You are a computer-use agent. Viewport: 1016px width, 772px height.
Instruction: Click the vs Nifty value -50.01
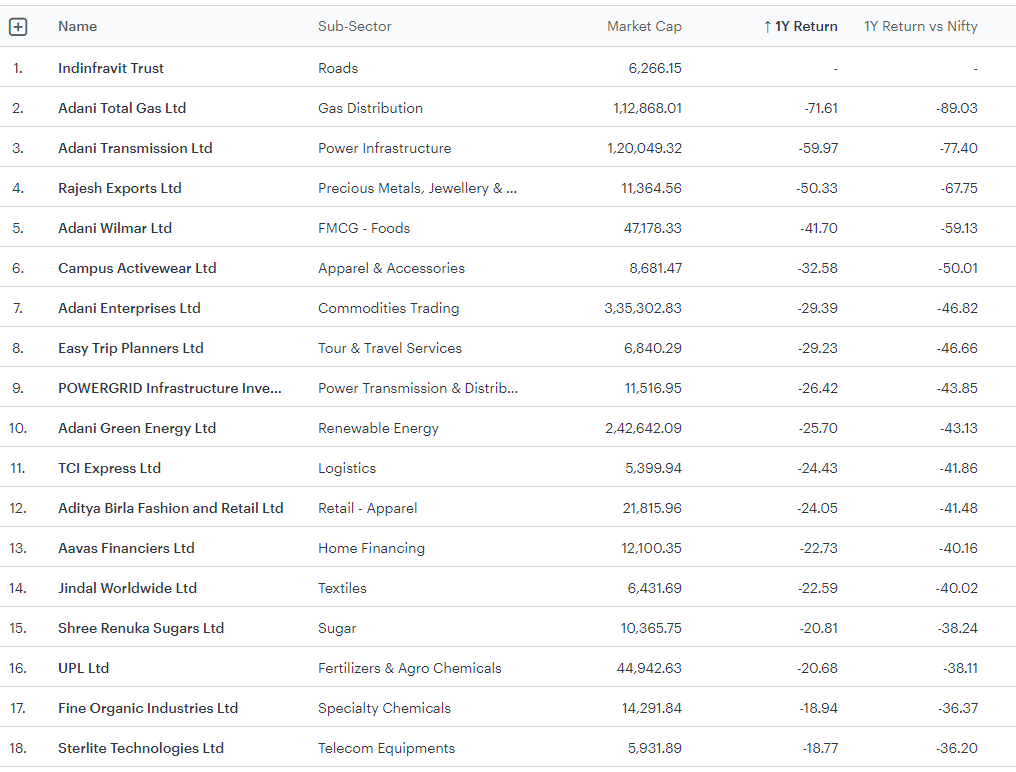coord(958,268)
